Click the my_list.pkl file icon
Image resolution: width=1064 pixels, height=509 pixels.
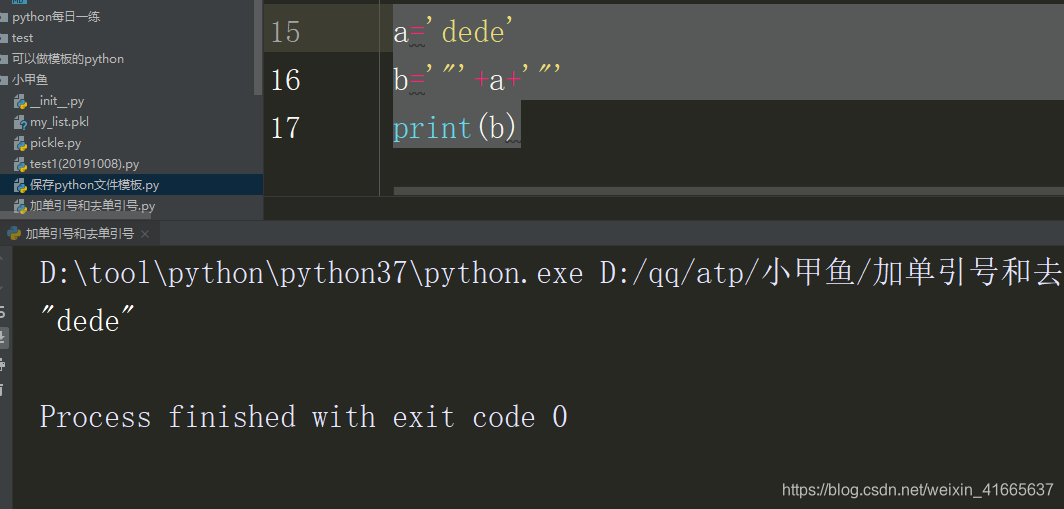20,123
